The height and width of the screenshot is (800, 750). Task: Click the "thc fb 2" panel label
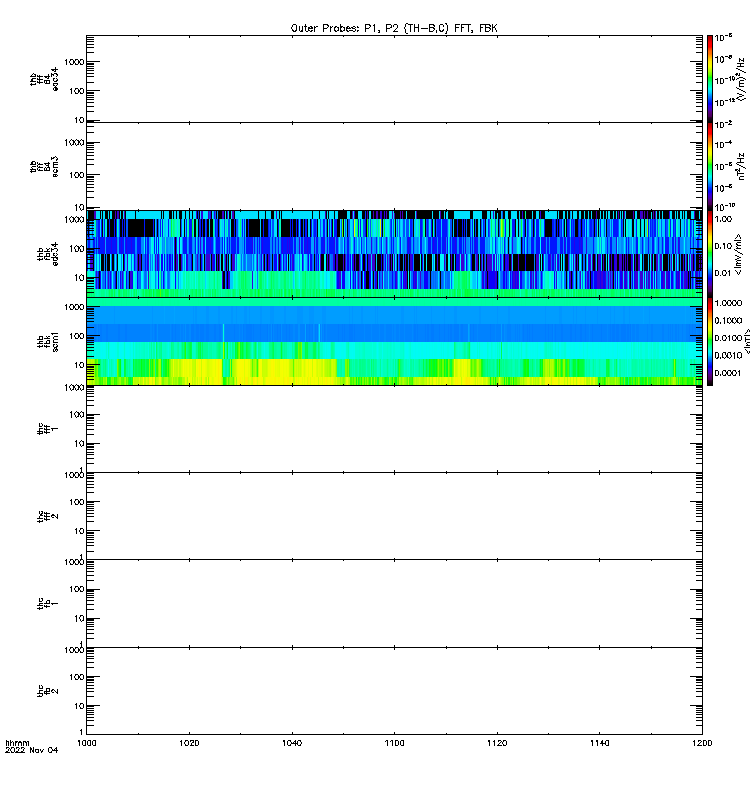pyautogui.click(x=48, y=691)
